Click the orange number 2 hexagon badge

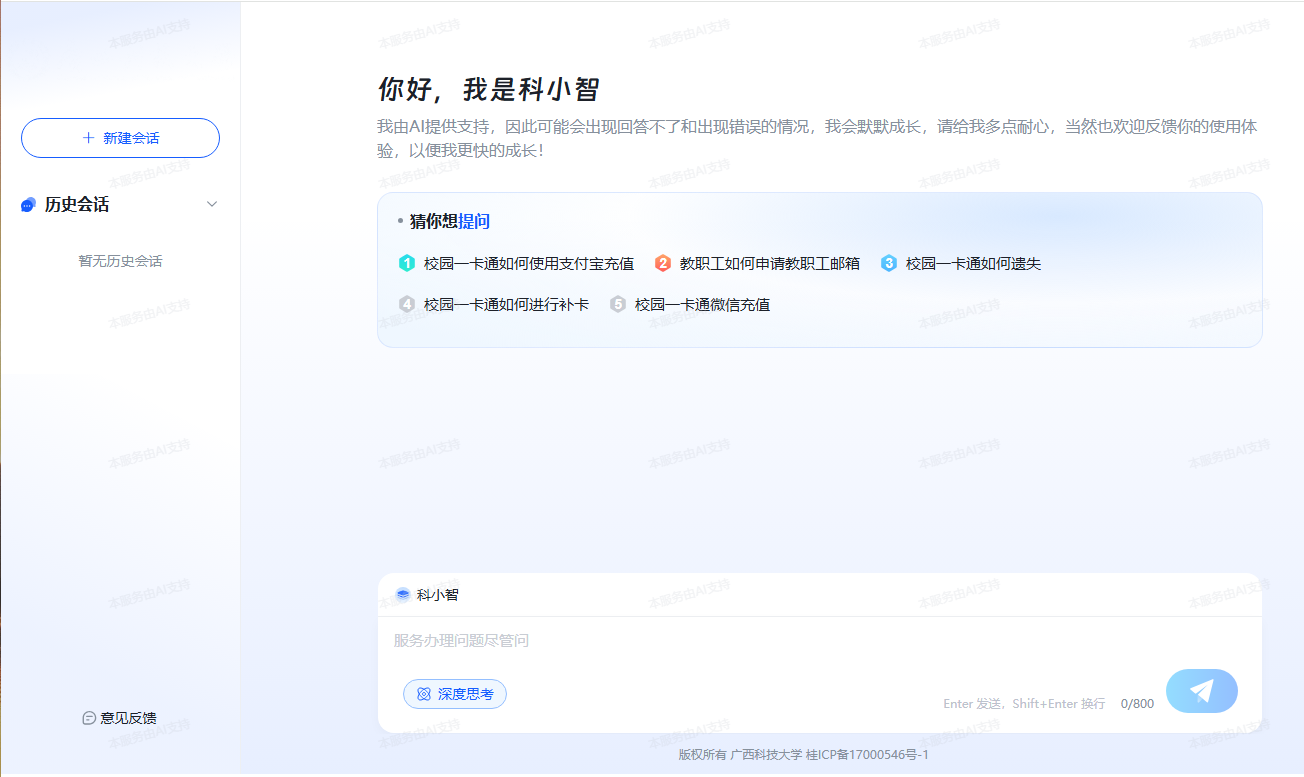click(x=663, y=263)
